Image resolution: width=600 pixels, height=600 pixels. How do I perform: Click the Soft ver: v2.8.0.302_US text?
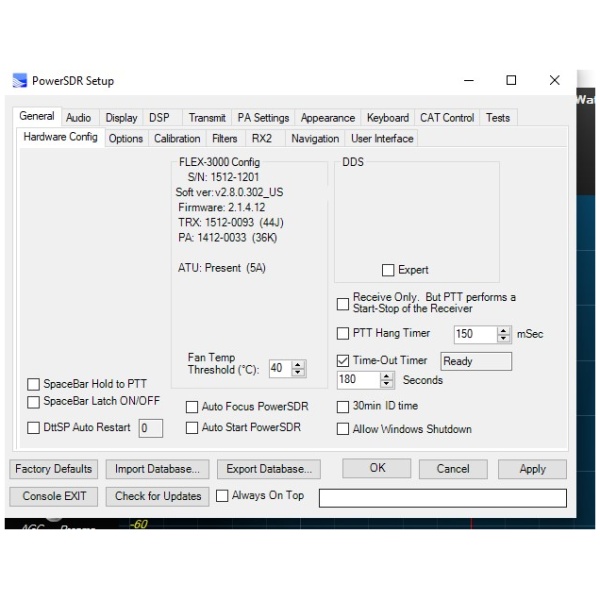pyautogui.click(x=229, y=192)
